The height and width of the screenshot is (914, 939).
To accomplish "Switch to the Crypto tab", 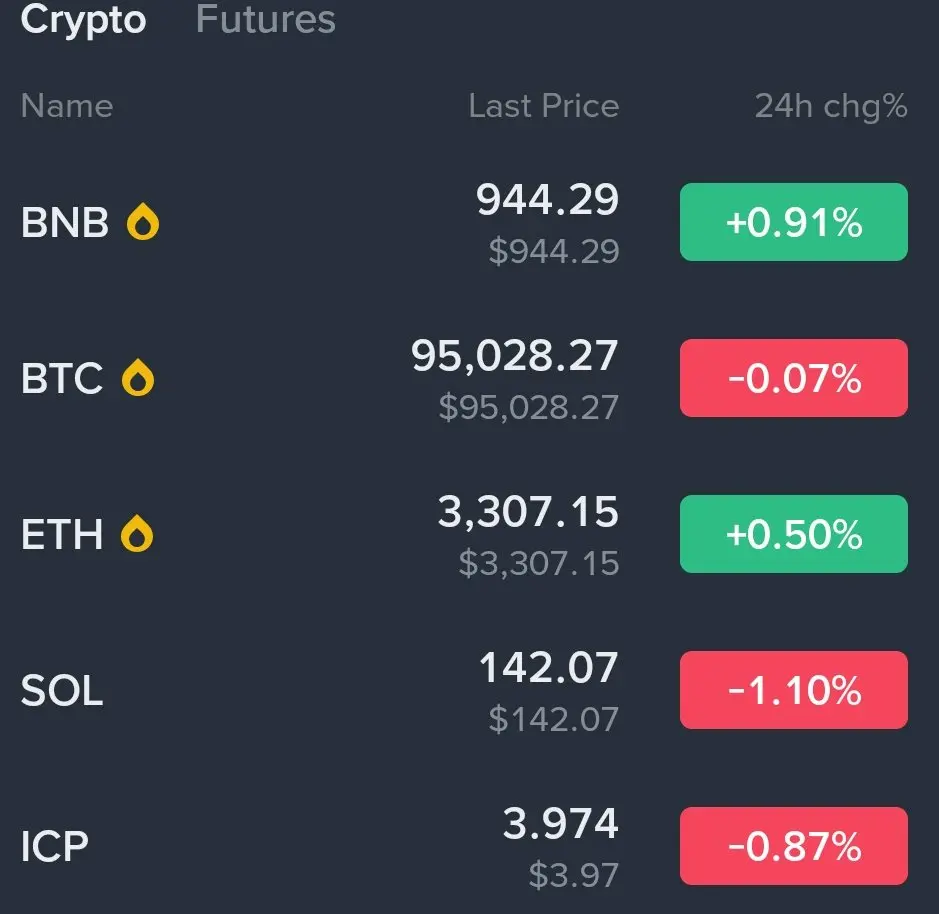I will 83,19.
